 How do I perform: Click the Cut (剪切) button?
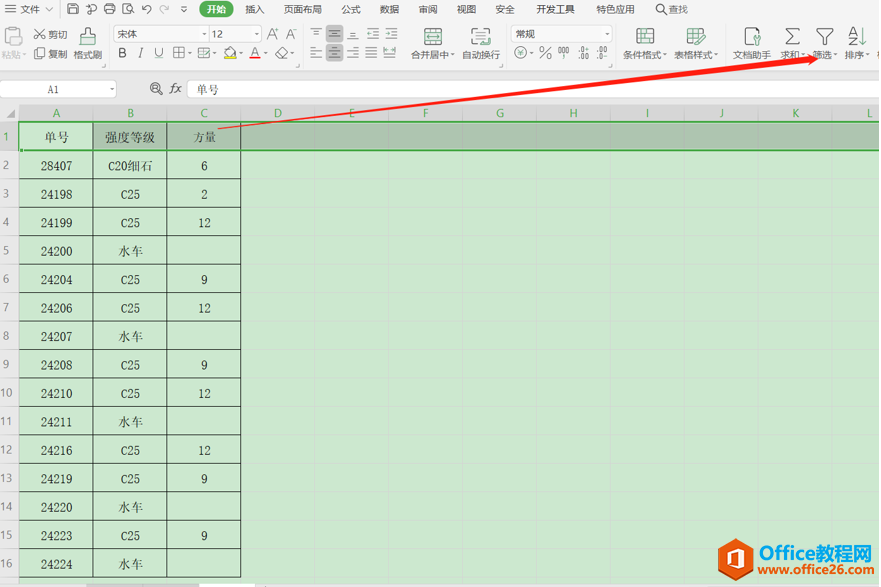[50, 34]
